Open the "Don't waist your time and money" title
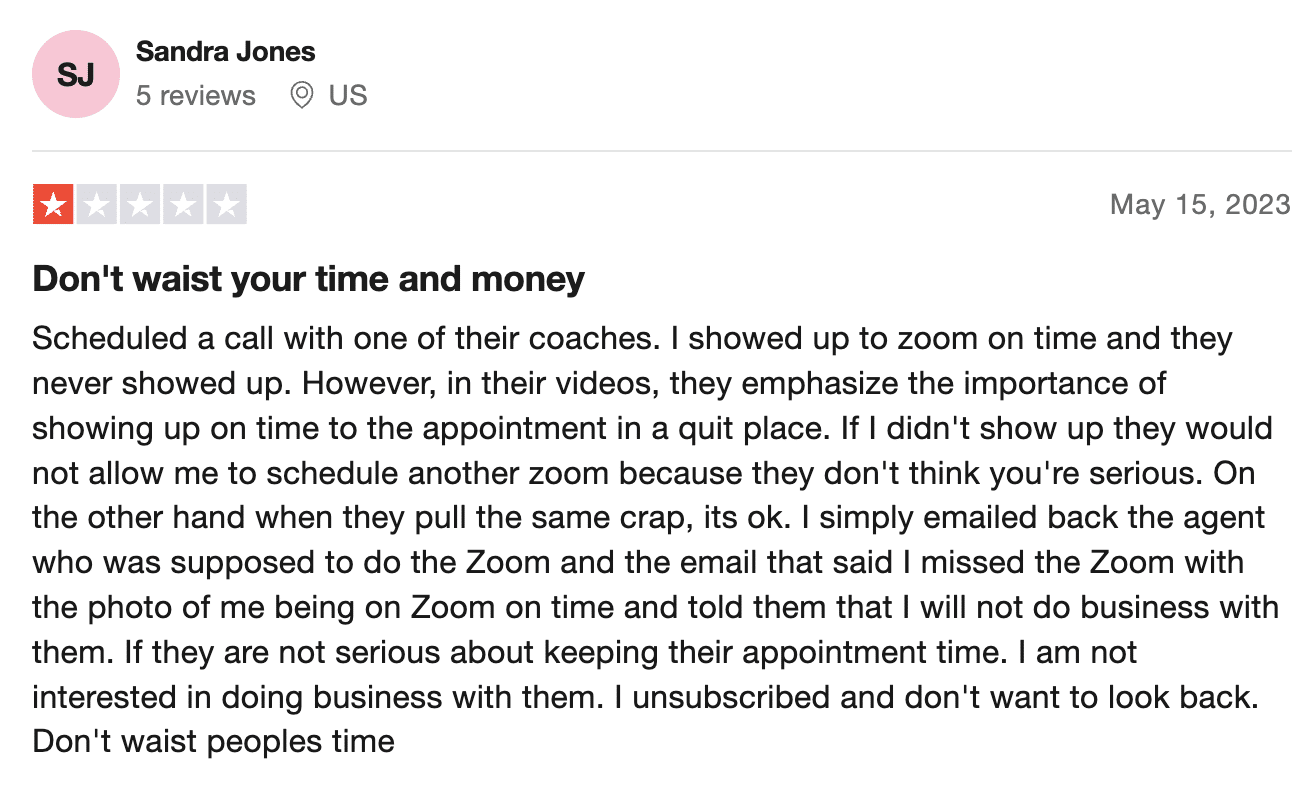This screenshot has width=1314, height=786. point(309,278)
